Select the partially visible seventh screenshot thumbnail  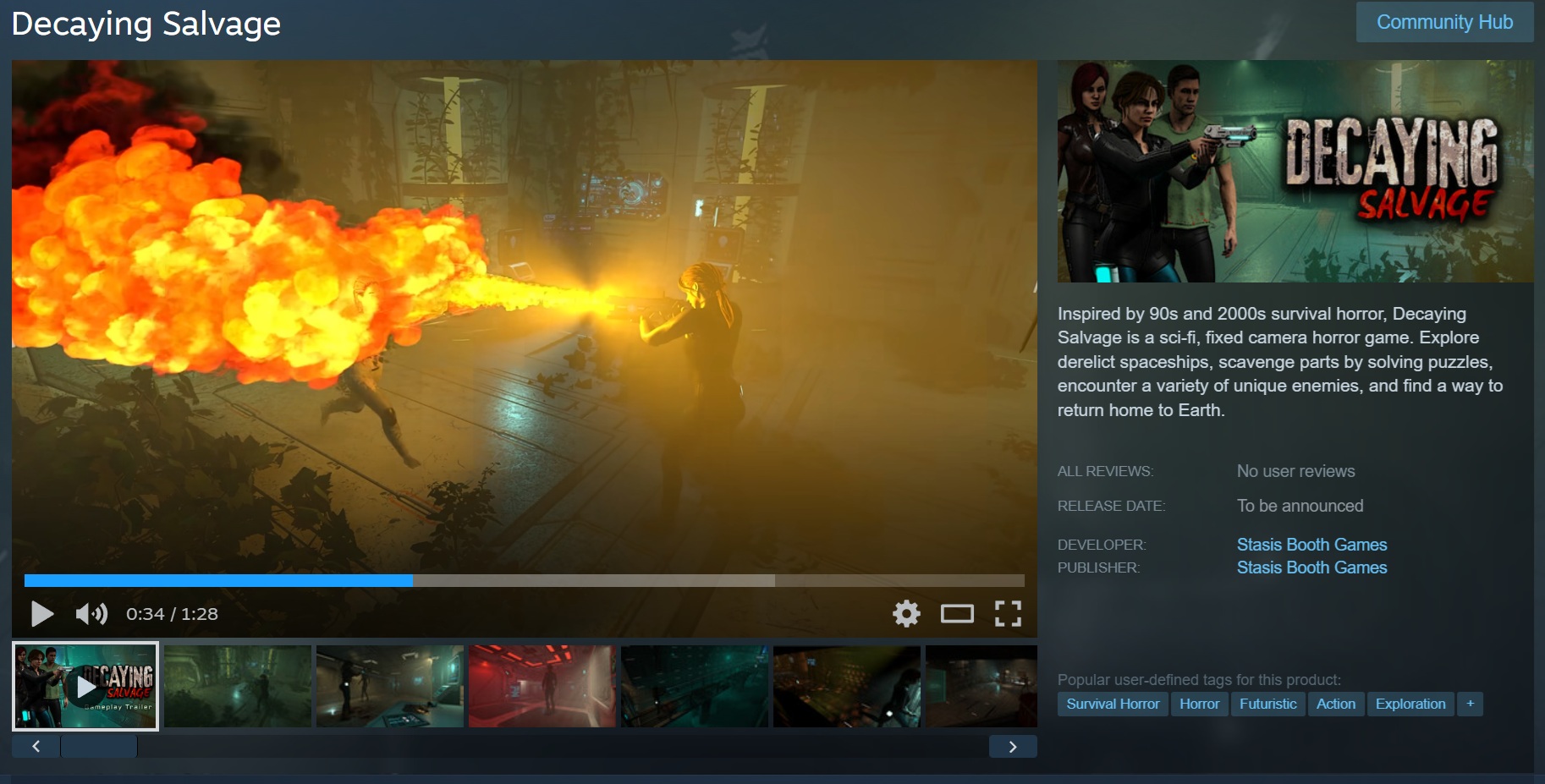[x=981, y=686]
